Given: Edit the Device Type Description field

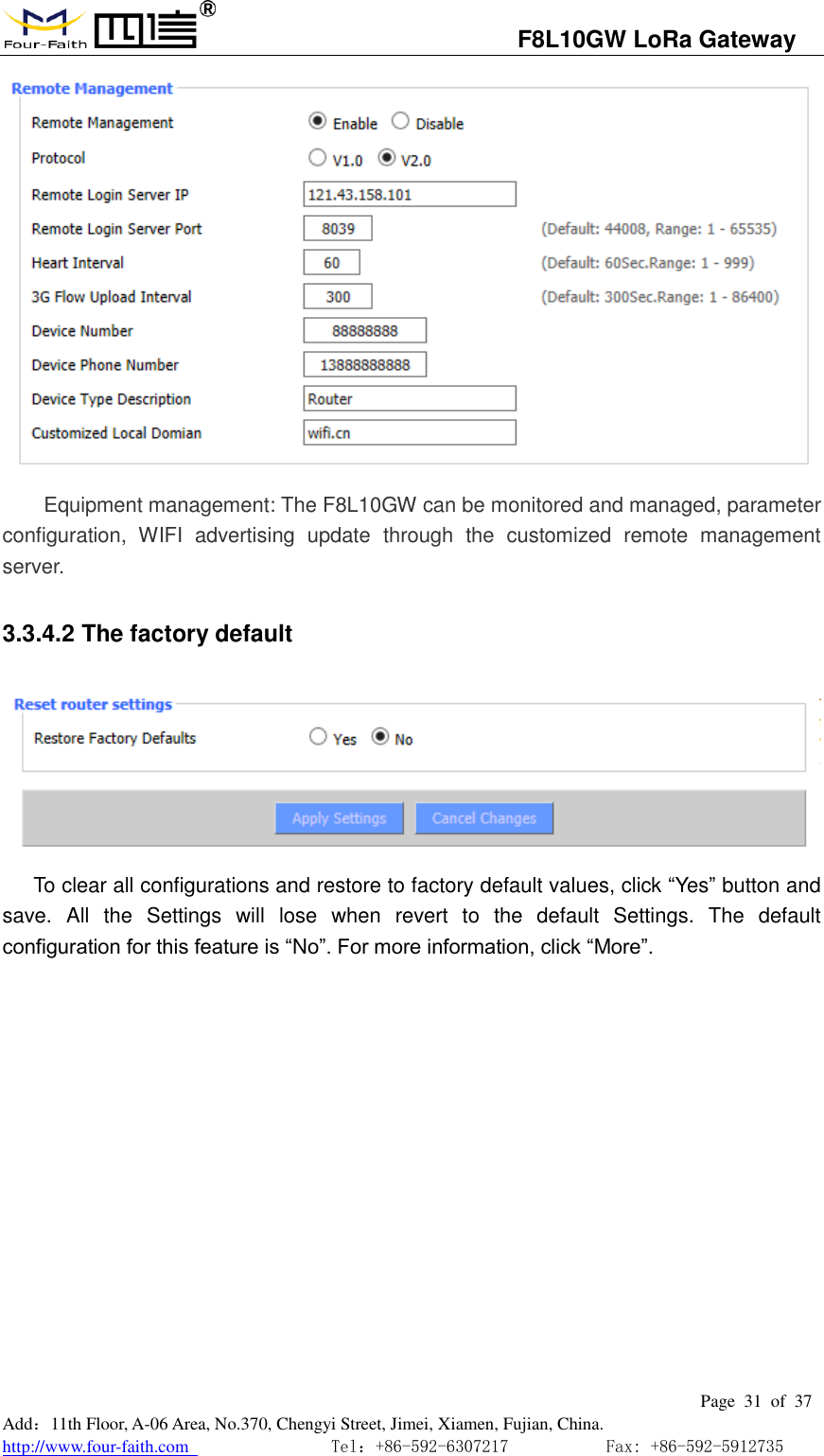Looking at the screenshot, I should coord(410,398).
